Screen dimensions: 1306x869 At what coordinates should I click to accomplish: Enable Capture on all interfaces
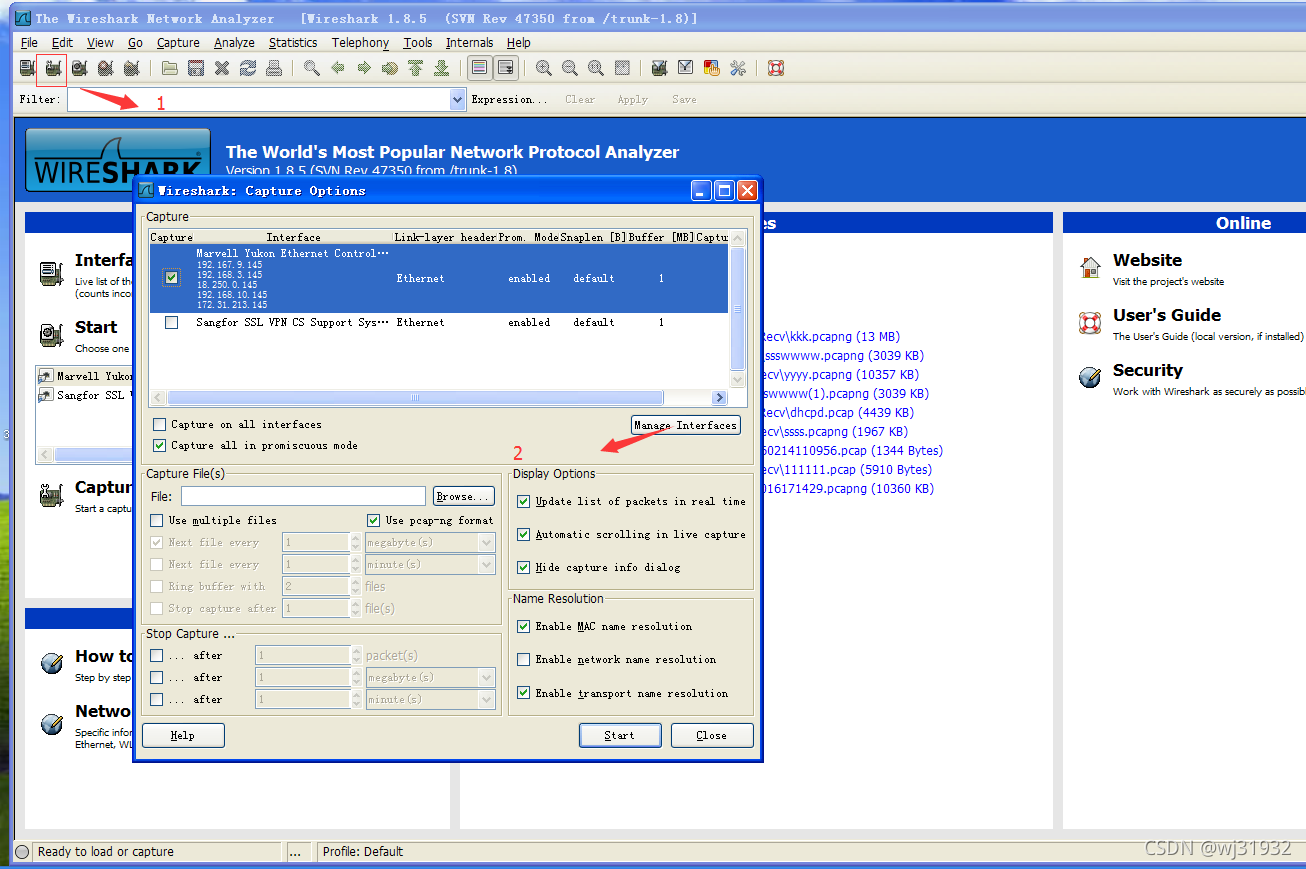159,424
